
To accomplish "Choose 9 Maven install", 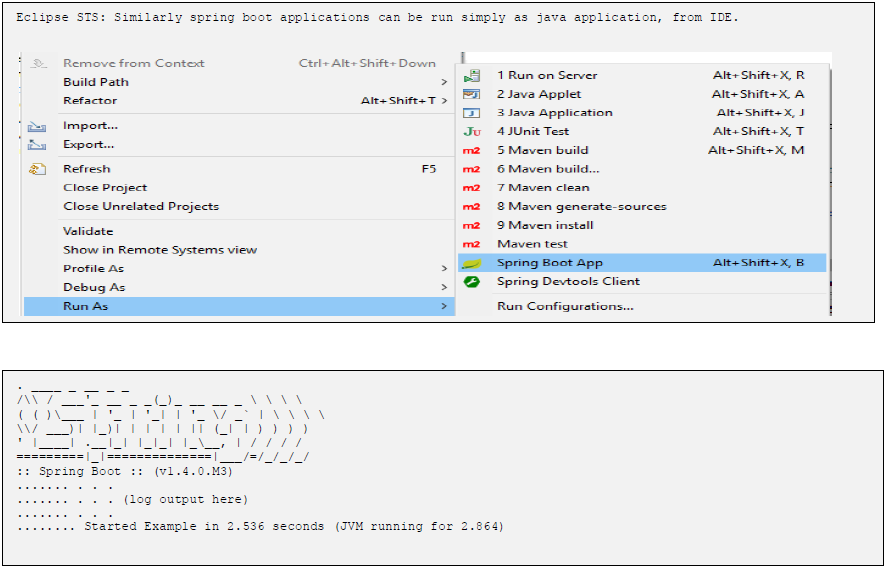I will click(x=545, y=226).
